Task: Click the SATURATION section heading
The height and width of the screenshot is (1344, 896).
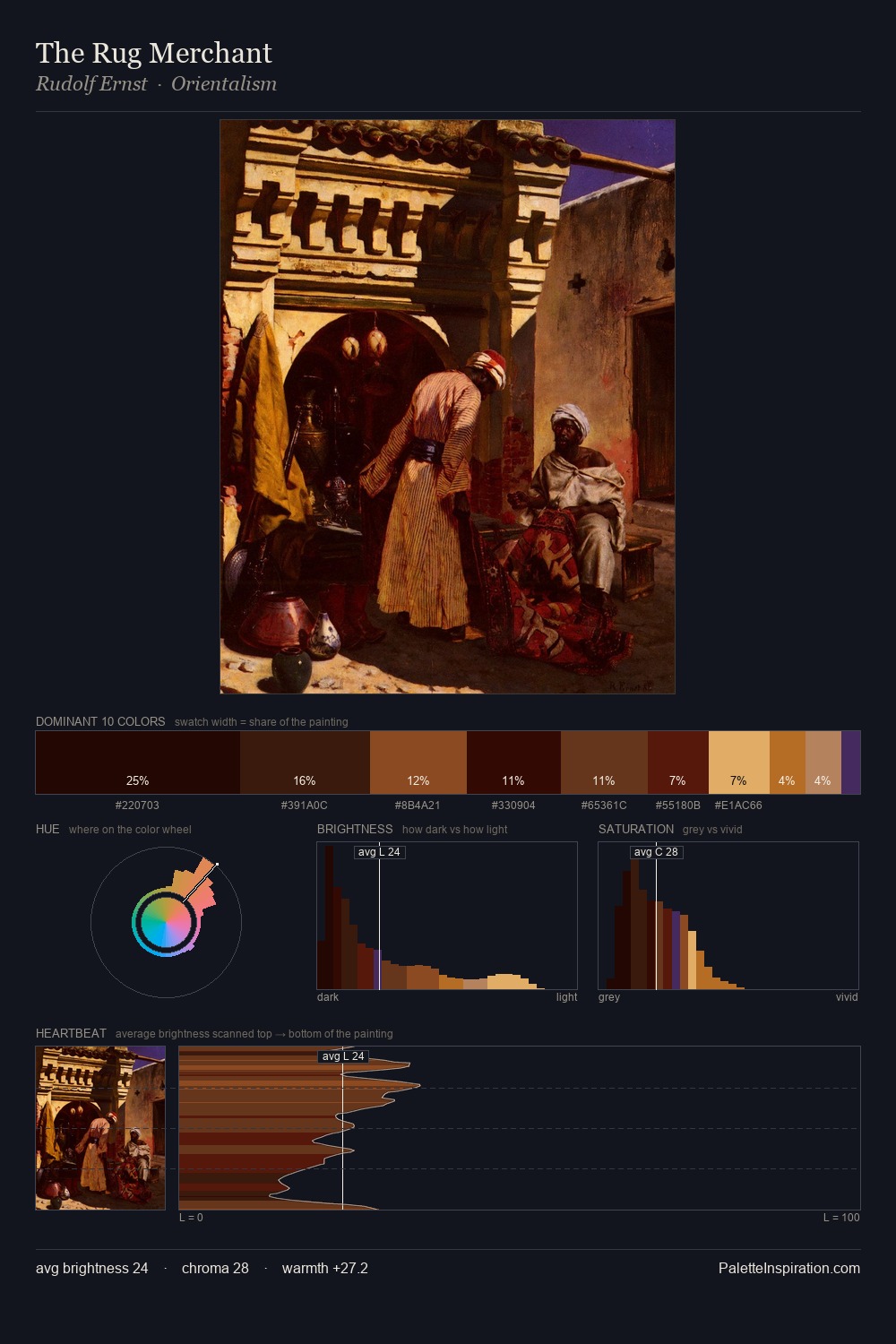Action: click(x=636, y=829)
